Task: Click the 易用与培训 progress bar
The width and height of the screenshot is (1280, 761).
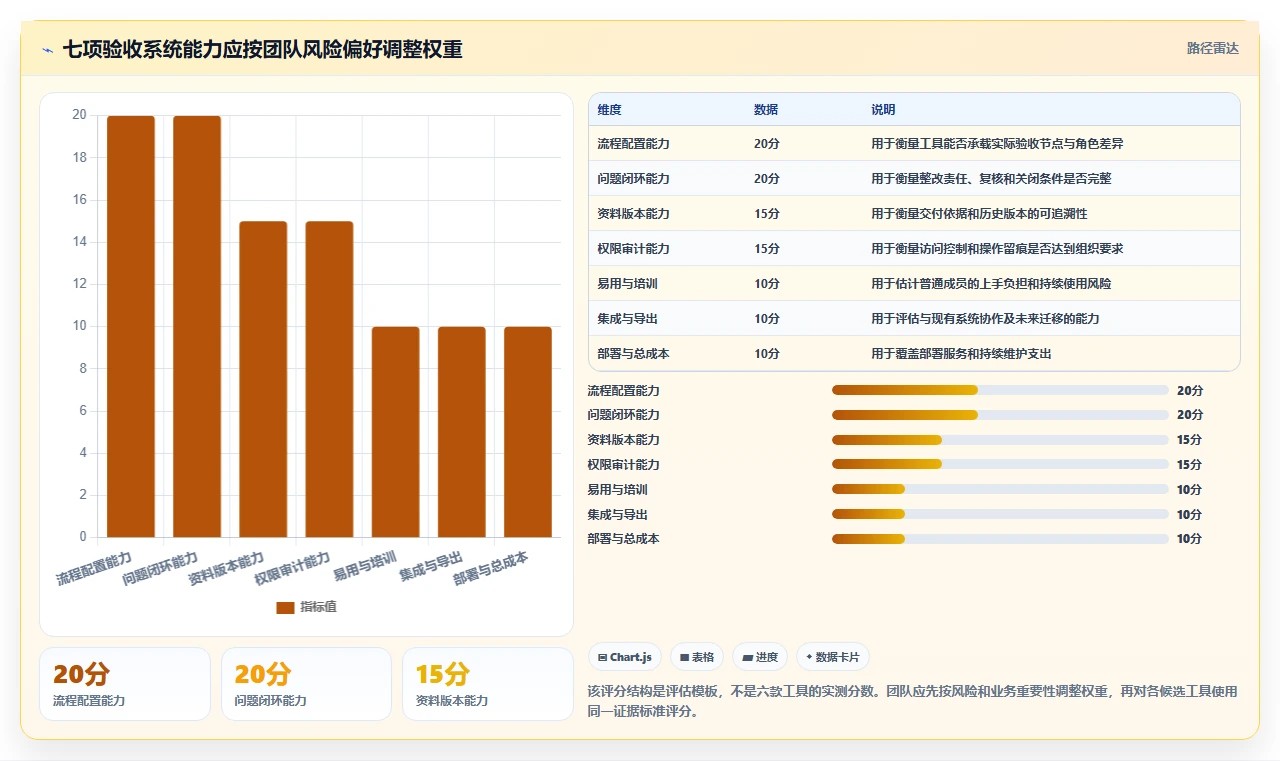Action: pos(1000,489)
